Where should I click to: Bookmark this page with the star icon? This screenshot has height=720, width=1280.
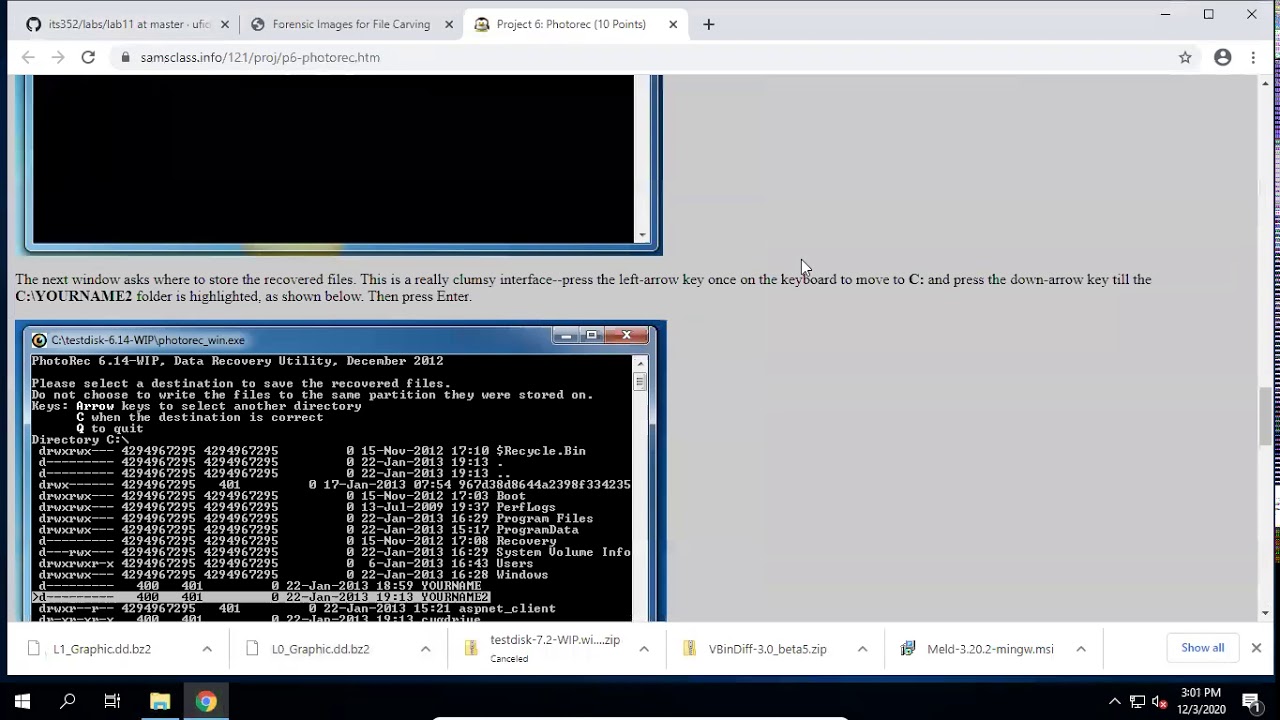[x=1185, y=57]
